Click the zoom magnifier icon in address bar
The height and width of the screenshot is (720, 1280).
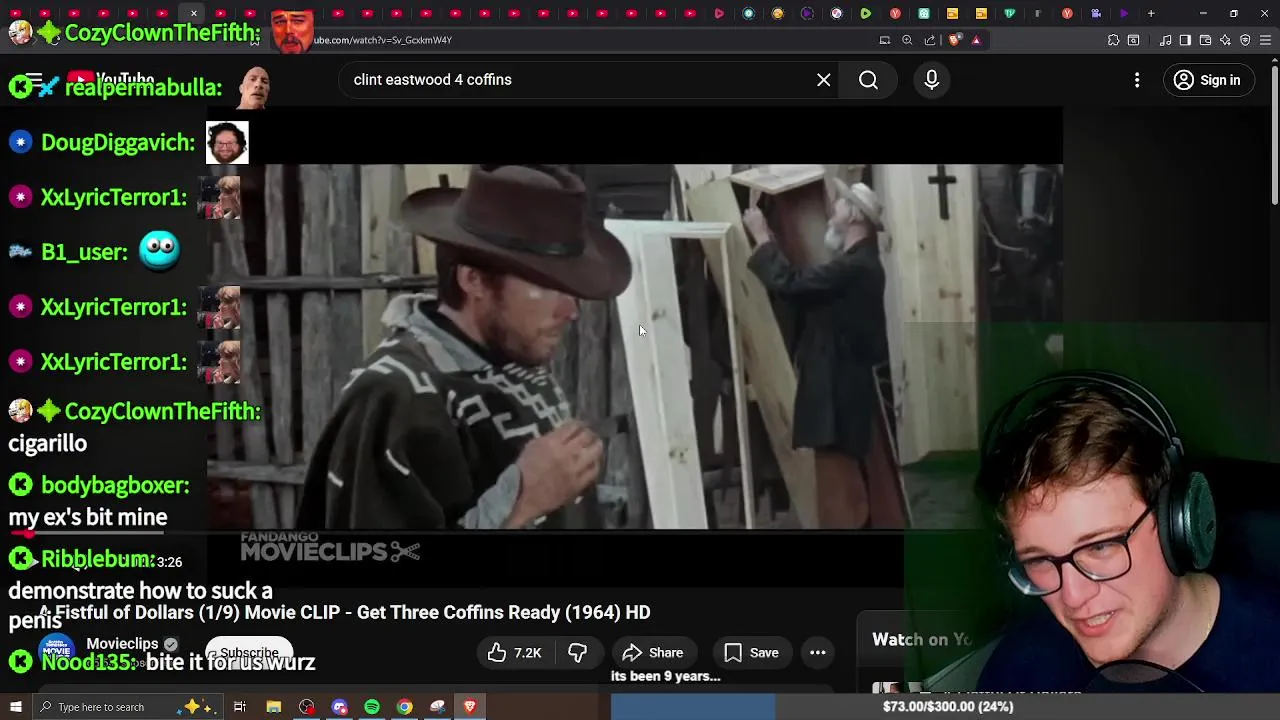click(907, 40)
